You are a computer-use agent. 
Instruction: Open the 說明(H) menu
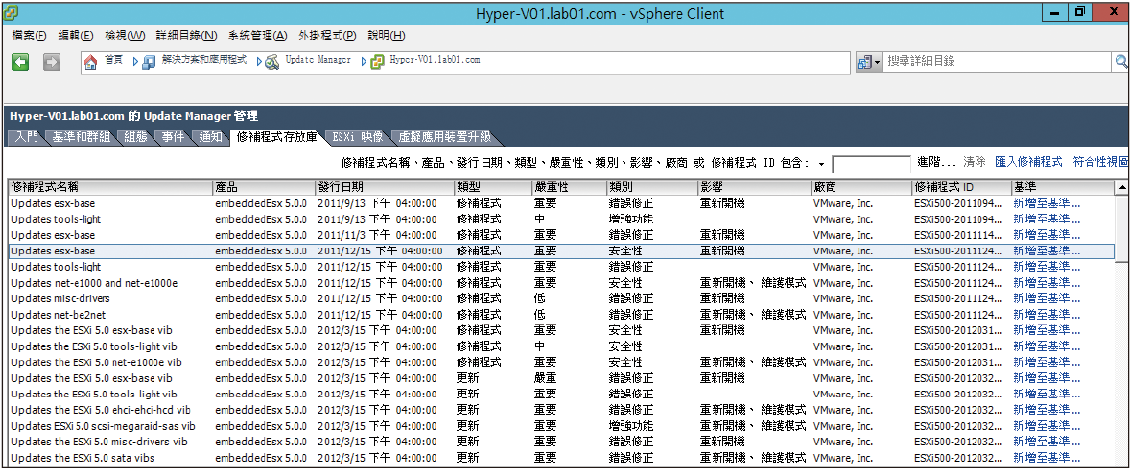387,35
